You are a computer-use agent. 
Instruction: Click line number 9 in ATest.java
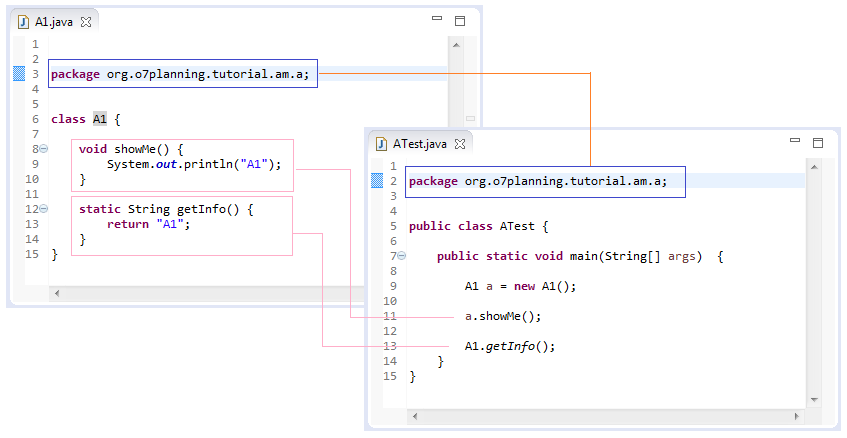pos(393,286)
